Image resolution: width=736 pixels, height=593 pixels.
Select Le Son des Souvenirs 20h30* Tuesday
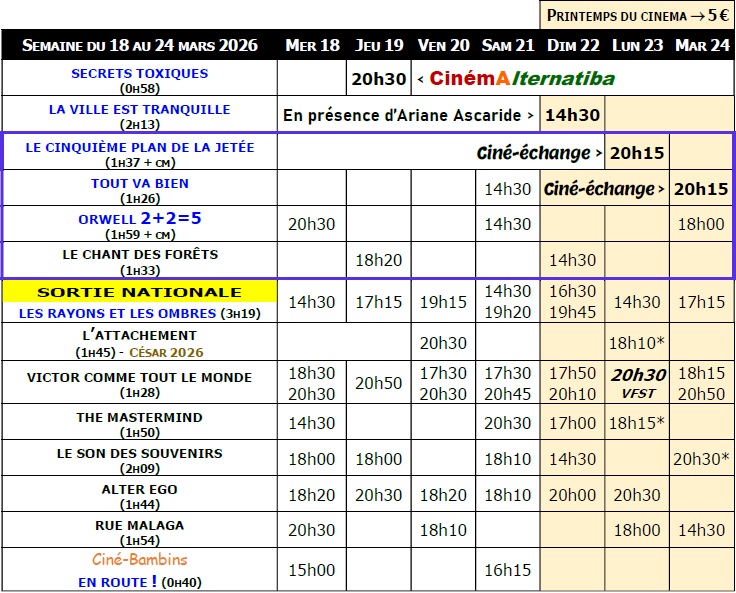(x=701, y=459)
